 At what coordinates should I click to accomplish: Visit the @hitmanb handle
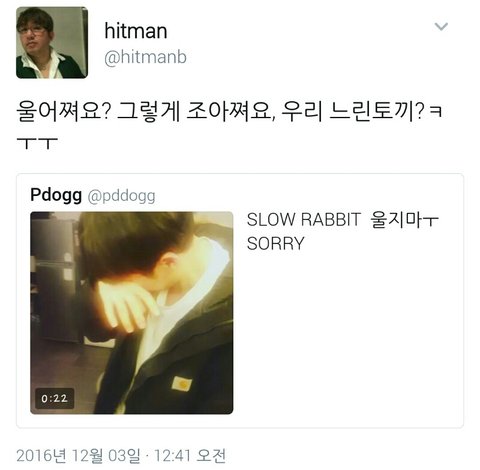pos(145,57)
